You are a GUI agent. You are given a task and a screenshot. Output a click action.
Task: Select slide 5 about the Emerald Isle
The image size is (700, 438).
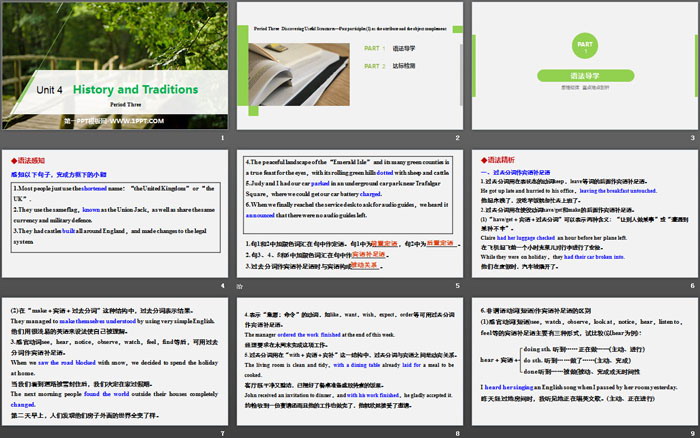(x=350, y=213)
